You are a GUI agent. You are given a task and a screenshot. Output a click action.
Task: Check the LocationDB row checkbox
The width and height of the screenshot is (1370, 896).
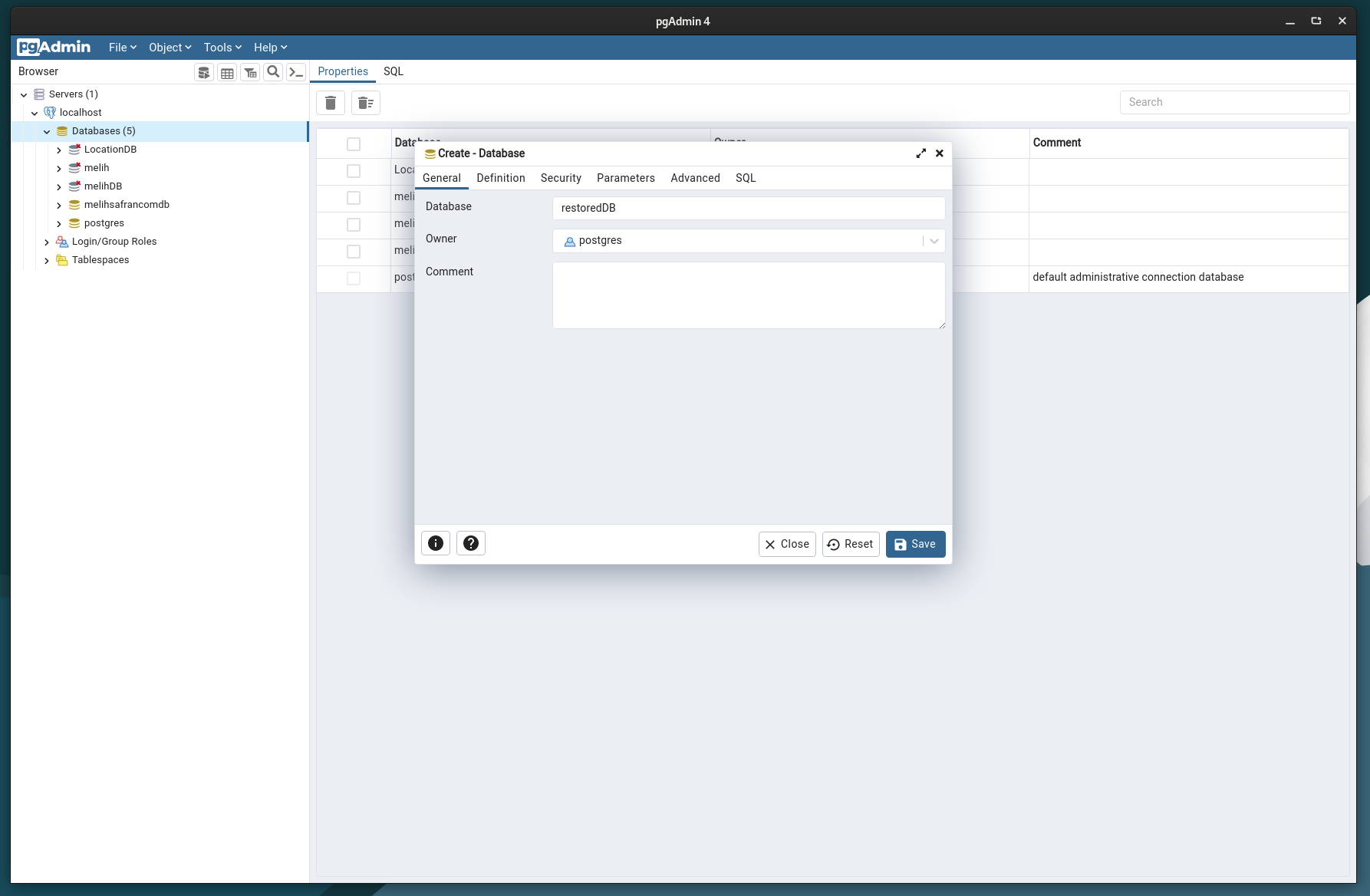pos(354,171)
